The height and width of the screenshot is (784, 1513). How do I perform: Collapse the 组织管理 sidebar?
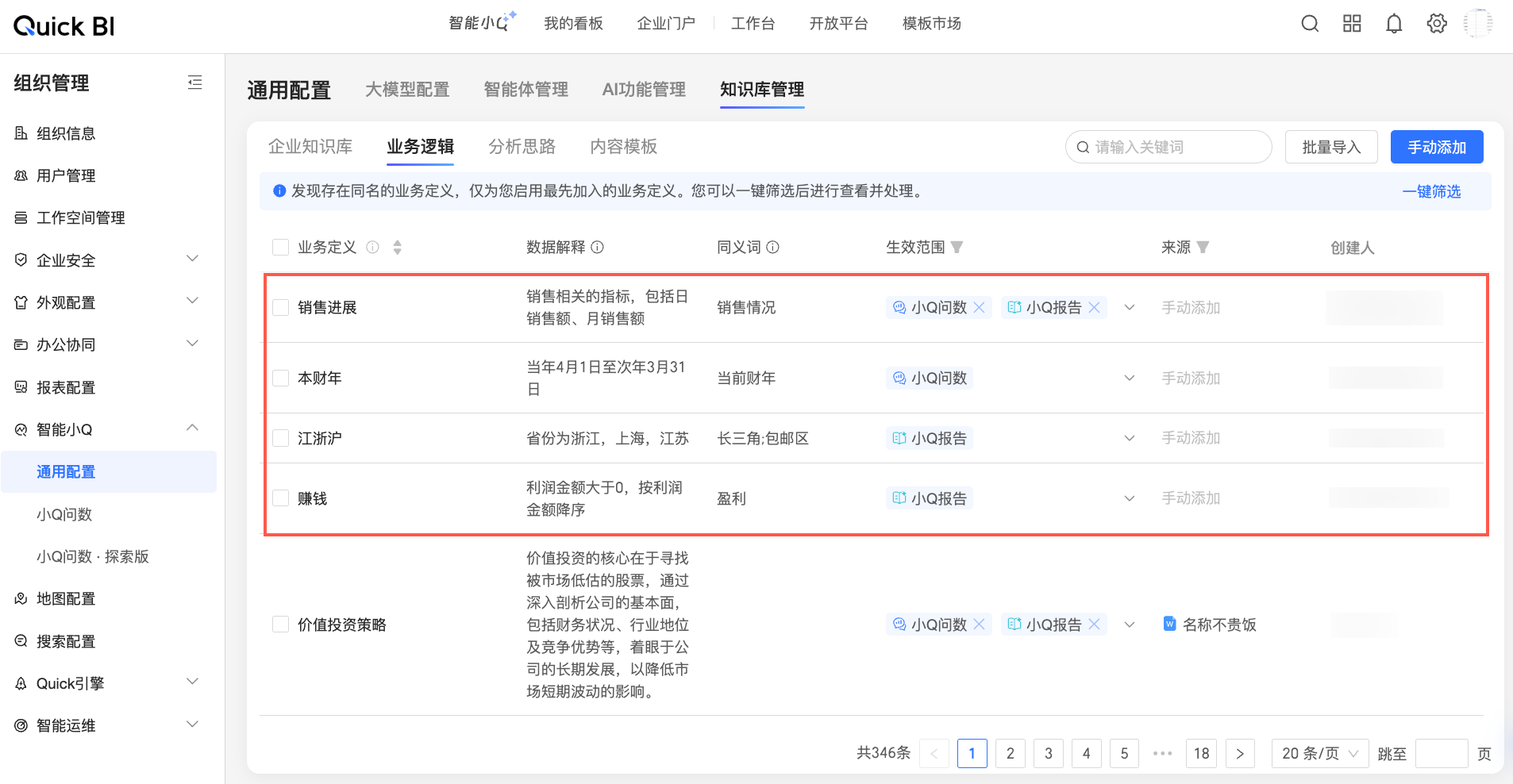point(195,83)
